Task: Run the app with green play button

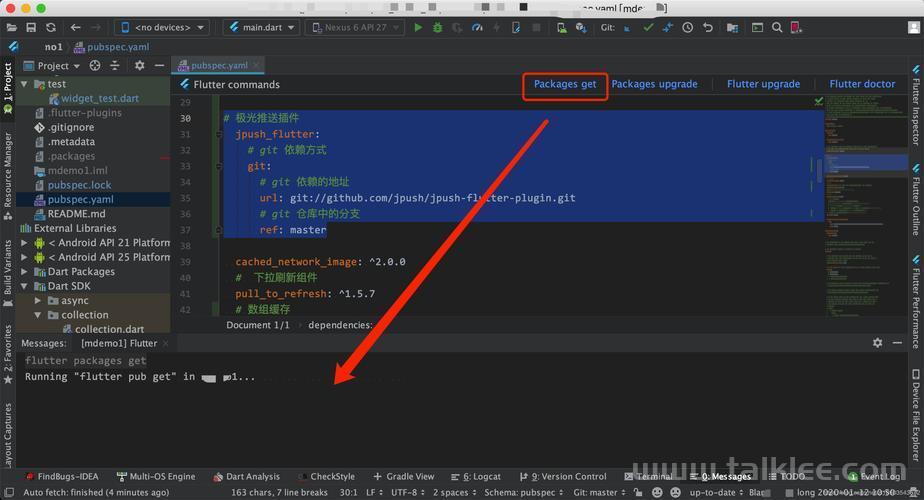Action: coord(418,27)
